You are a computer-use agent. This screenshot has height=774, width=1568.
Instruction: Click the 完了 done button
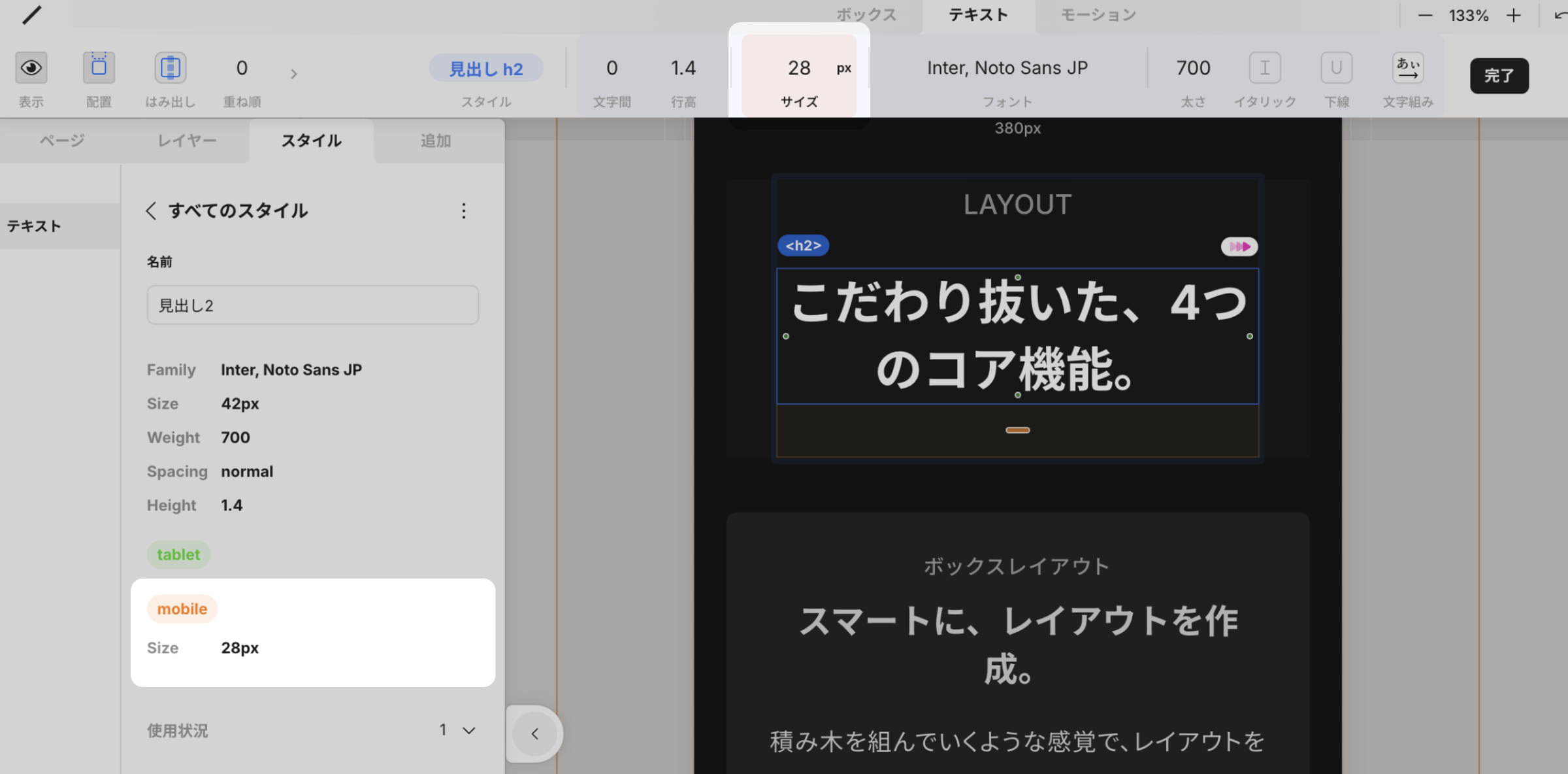click(1499, 76)
